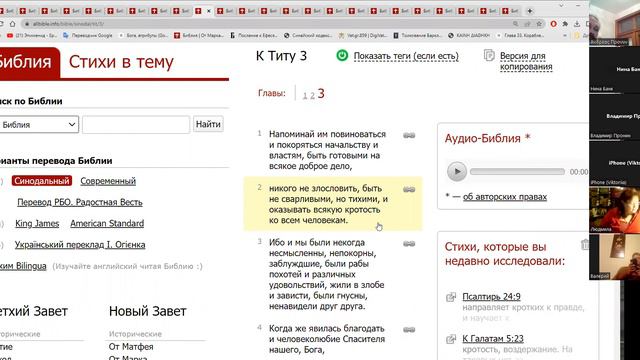Open the об авторских правах link
This screenshot has width=640, height=360.
pos(504,197)
